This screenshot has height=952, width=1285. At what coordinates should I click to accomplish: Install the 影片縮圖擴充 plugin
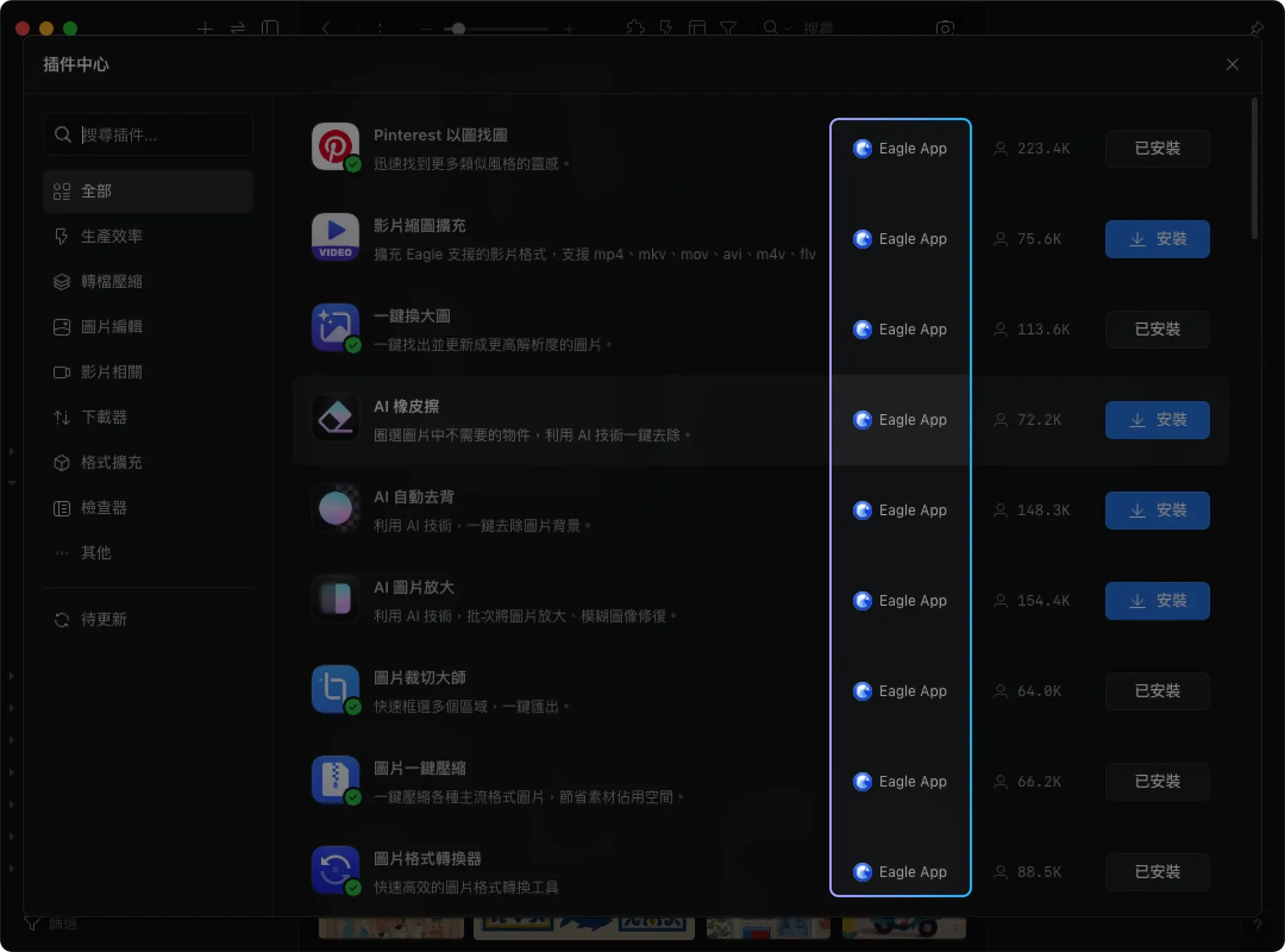[1157, 239]
